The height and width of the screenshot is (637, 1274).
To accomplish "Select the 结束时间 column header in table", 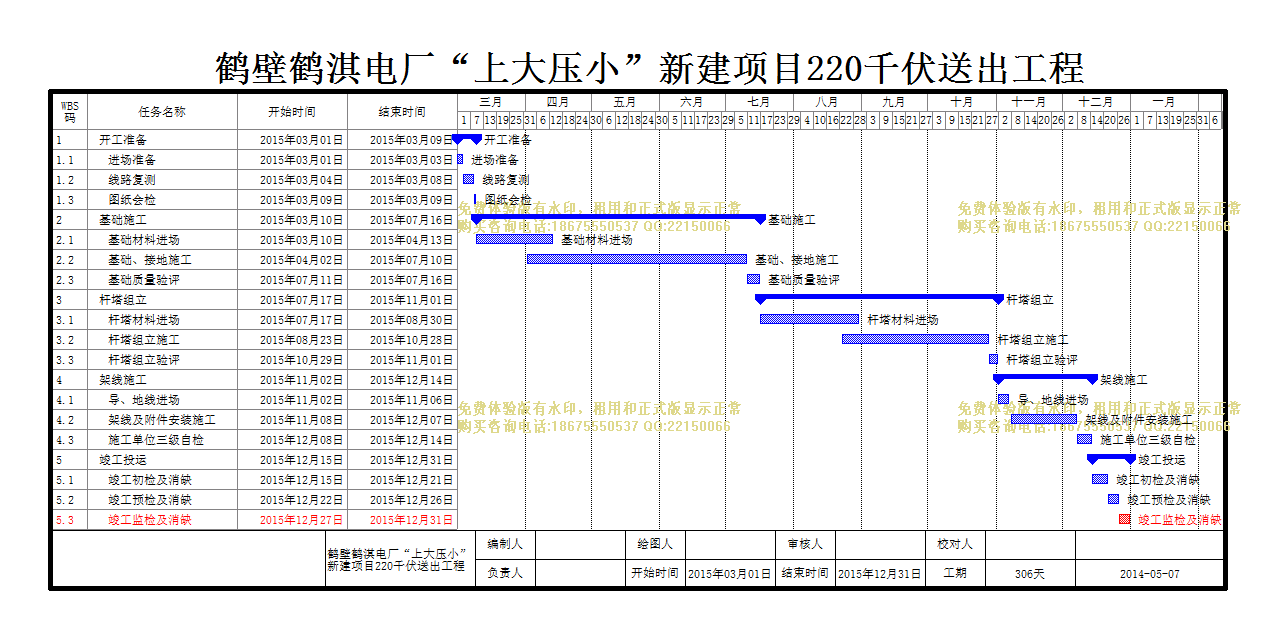I will tap(402, 111).
